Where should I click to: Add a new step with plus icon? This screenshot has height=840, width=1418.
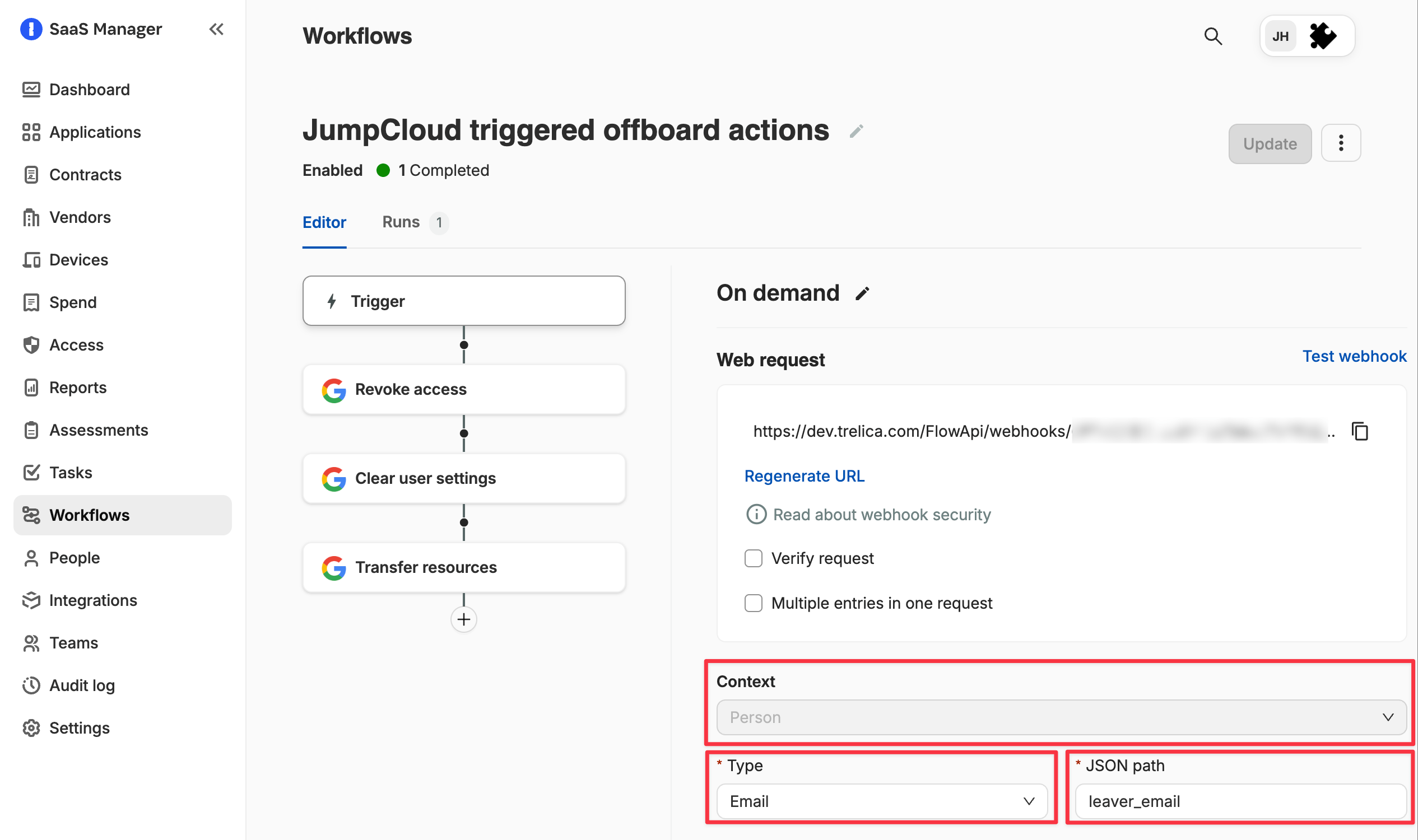(x=464, y=619)
